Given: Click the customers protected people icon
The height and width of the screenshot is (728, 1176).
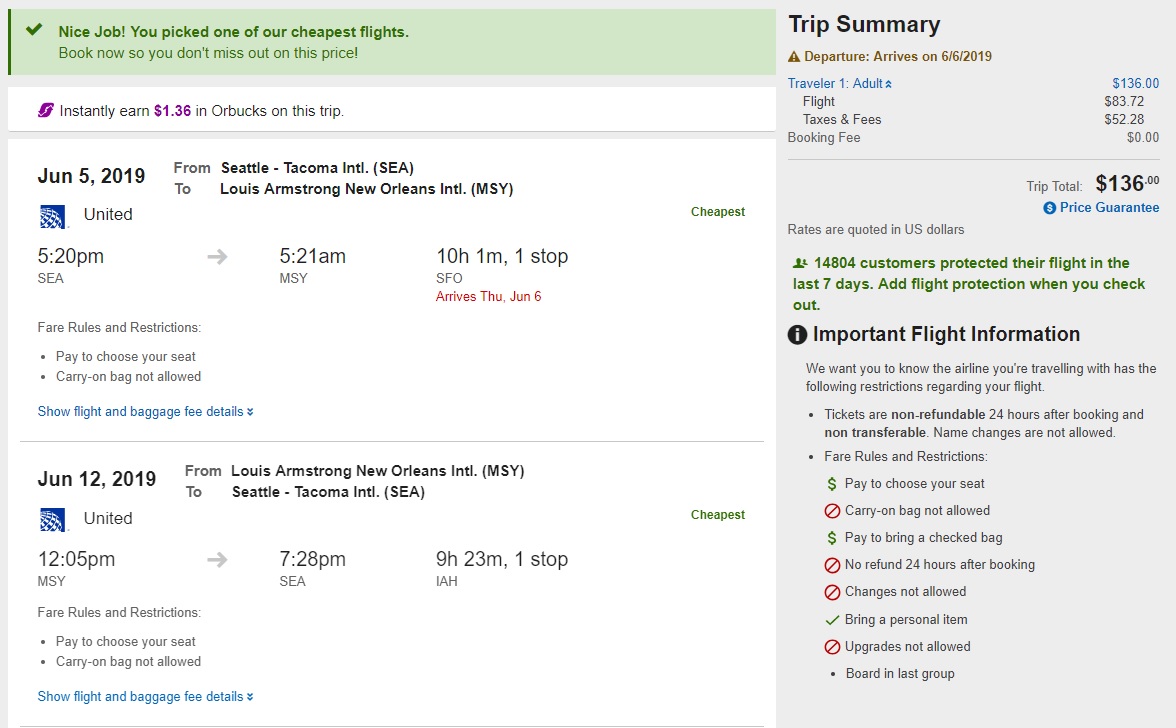Looking at the screenshot, I should pyautogui.click(x=800, y=263).
